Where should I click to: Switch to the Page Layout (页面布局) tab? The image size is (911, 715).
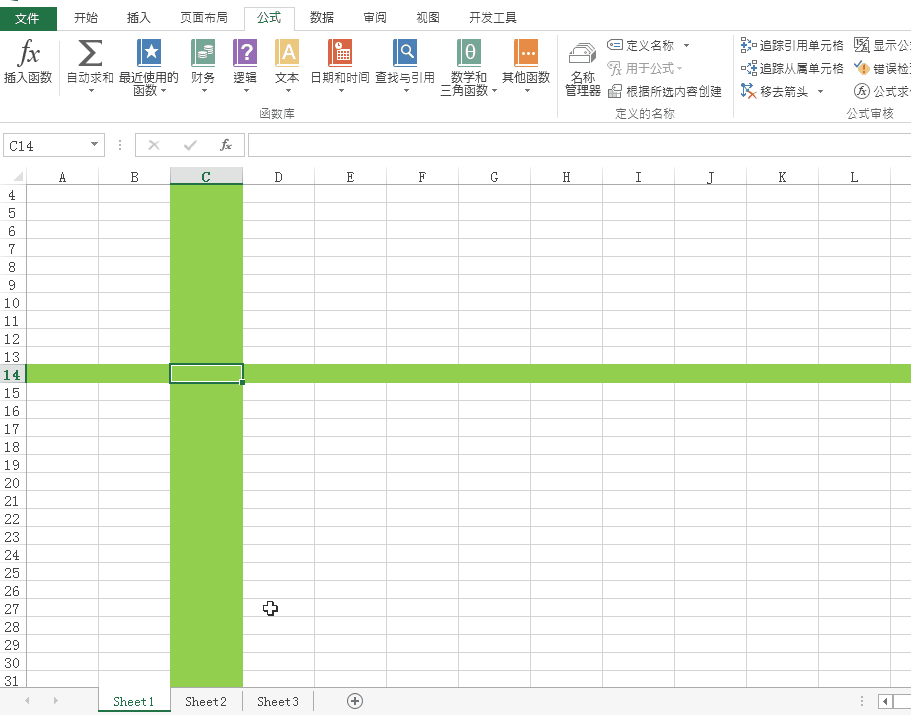click(204, 18)
